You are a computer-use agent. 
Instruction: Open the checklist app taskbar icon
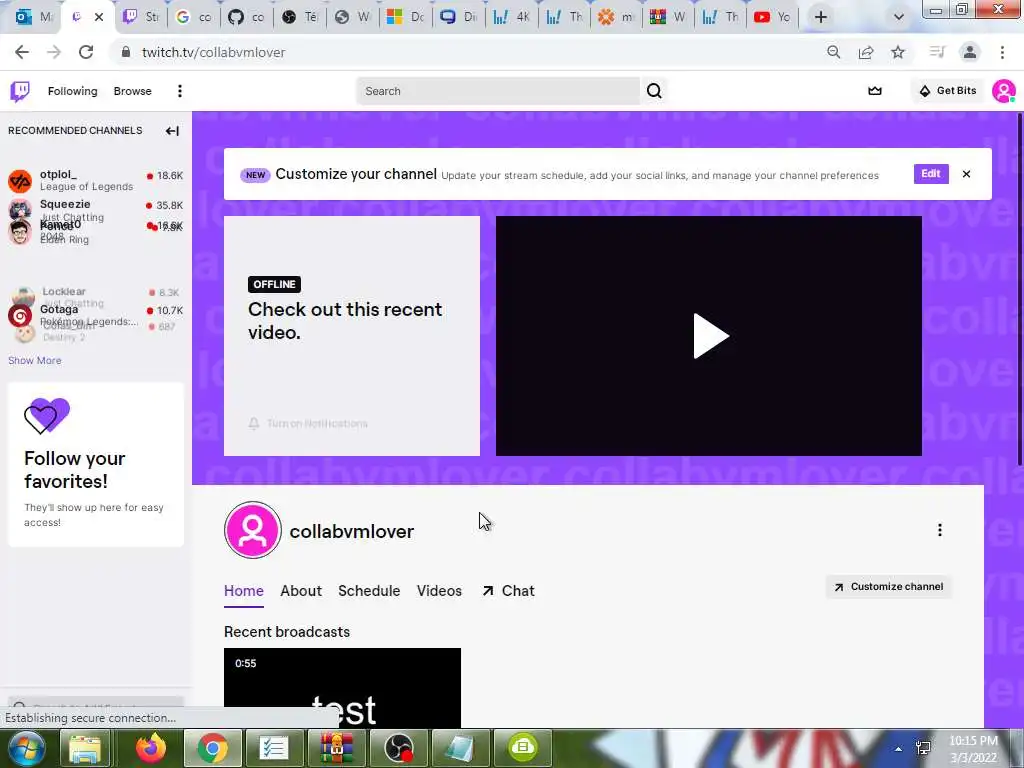(274, 748)
